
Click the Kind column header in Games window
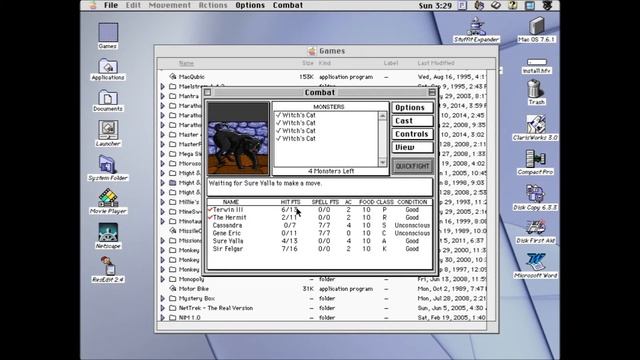[x=324, y=63]
